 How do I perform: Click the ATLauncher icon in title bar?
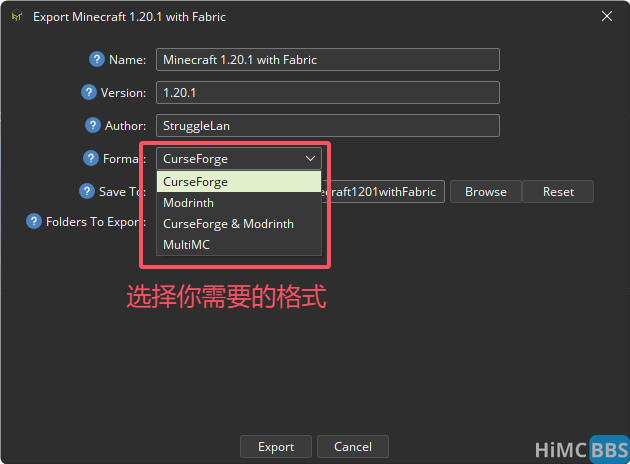click(17, 17)
